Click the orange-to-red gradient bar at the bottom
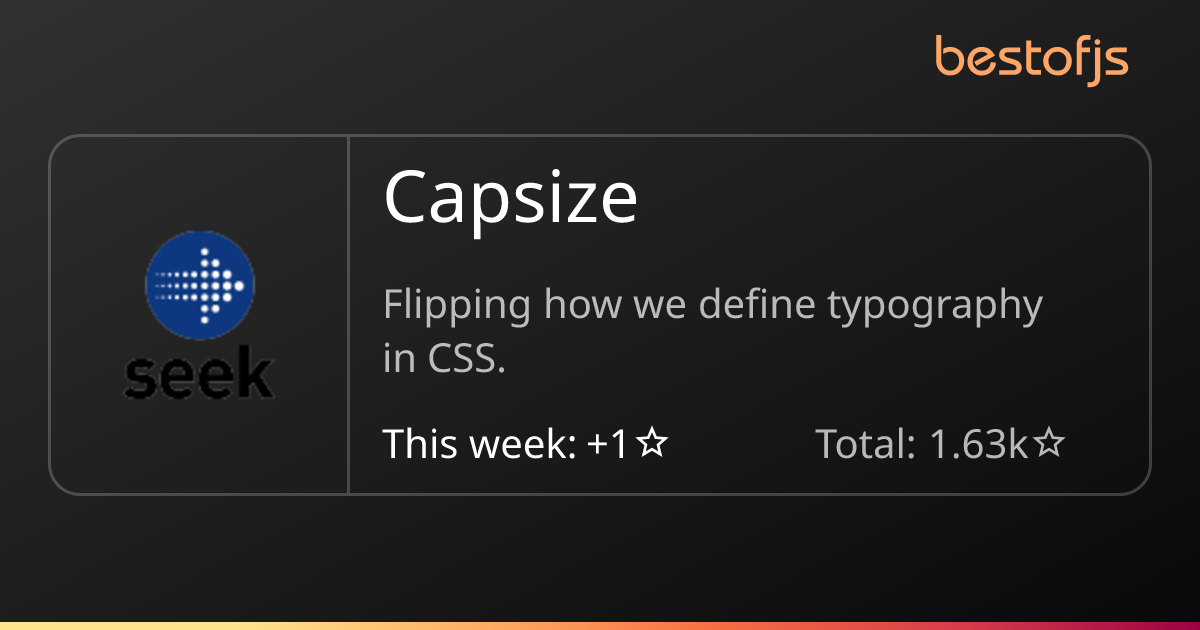Screen dimensions: 1200x630 pos(600,625)
